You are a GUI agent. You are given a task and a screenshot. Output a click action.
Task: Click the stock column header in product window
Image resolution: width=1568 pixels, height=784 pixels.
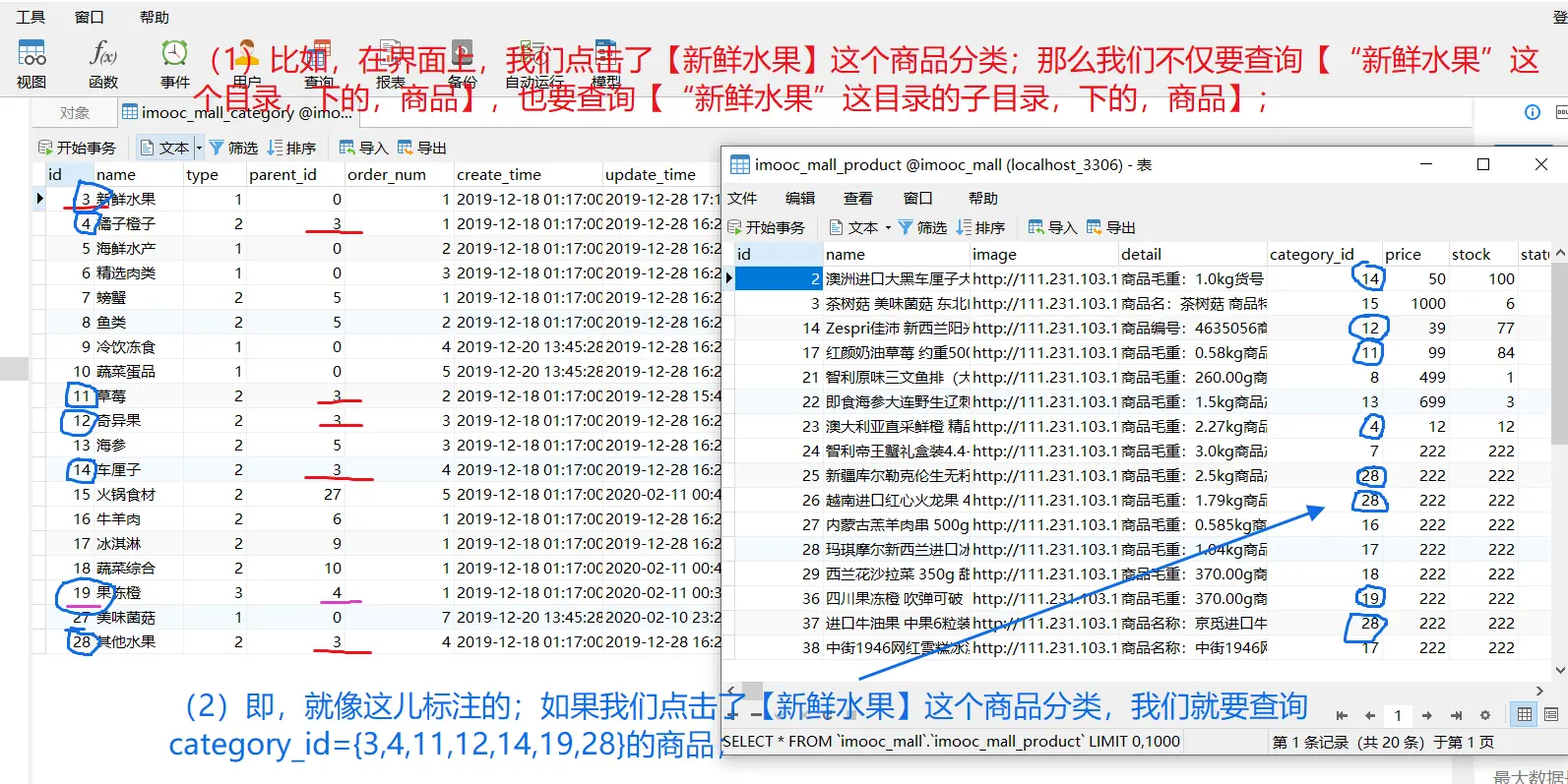[1482, 254]
